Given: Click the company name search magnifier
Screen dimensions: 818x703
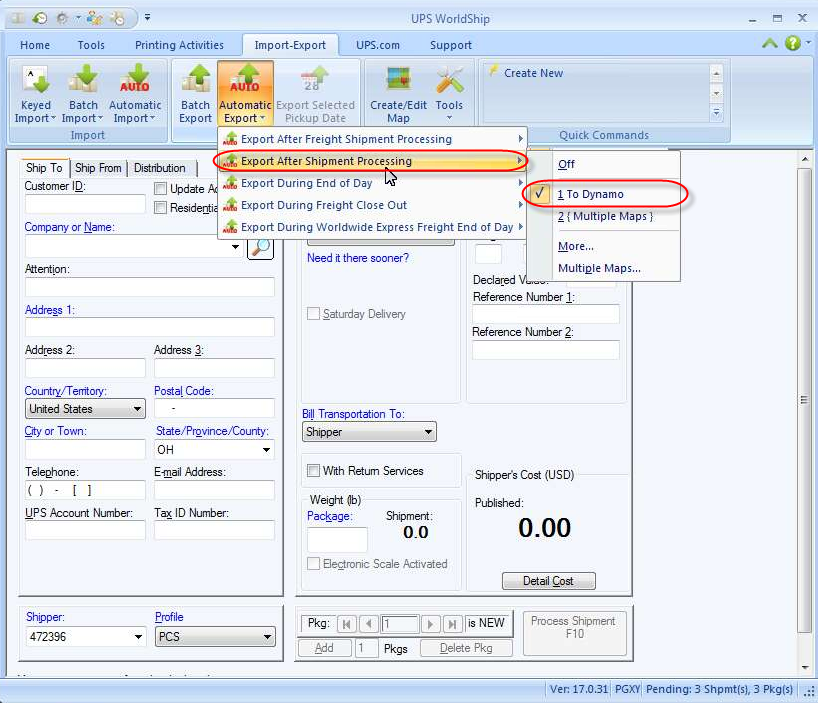Looking at the screenshot, I should [260, 247].
